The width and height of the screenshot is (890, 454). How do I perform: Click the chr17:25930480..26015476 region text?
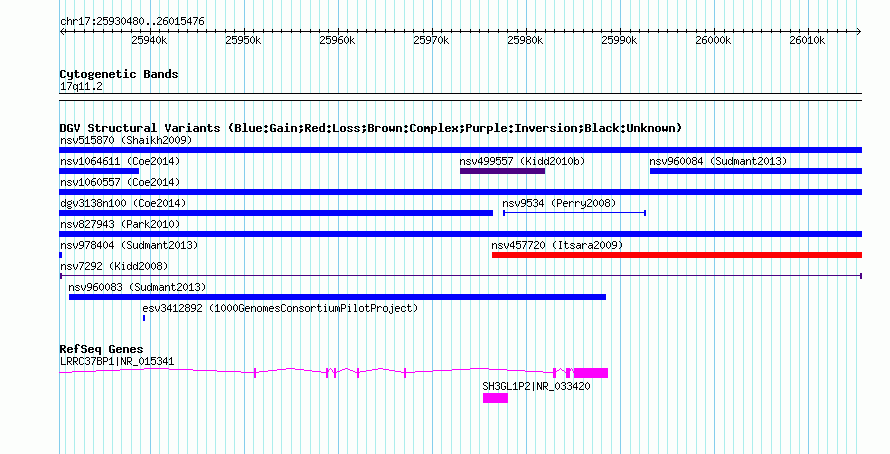132,22
